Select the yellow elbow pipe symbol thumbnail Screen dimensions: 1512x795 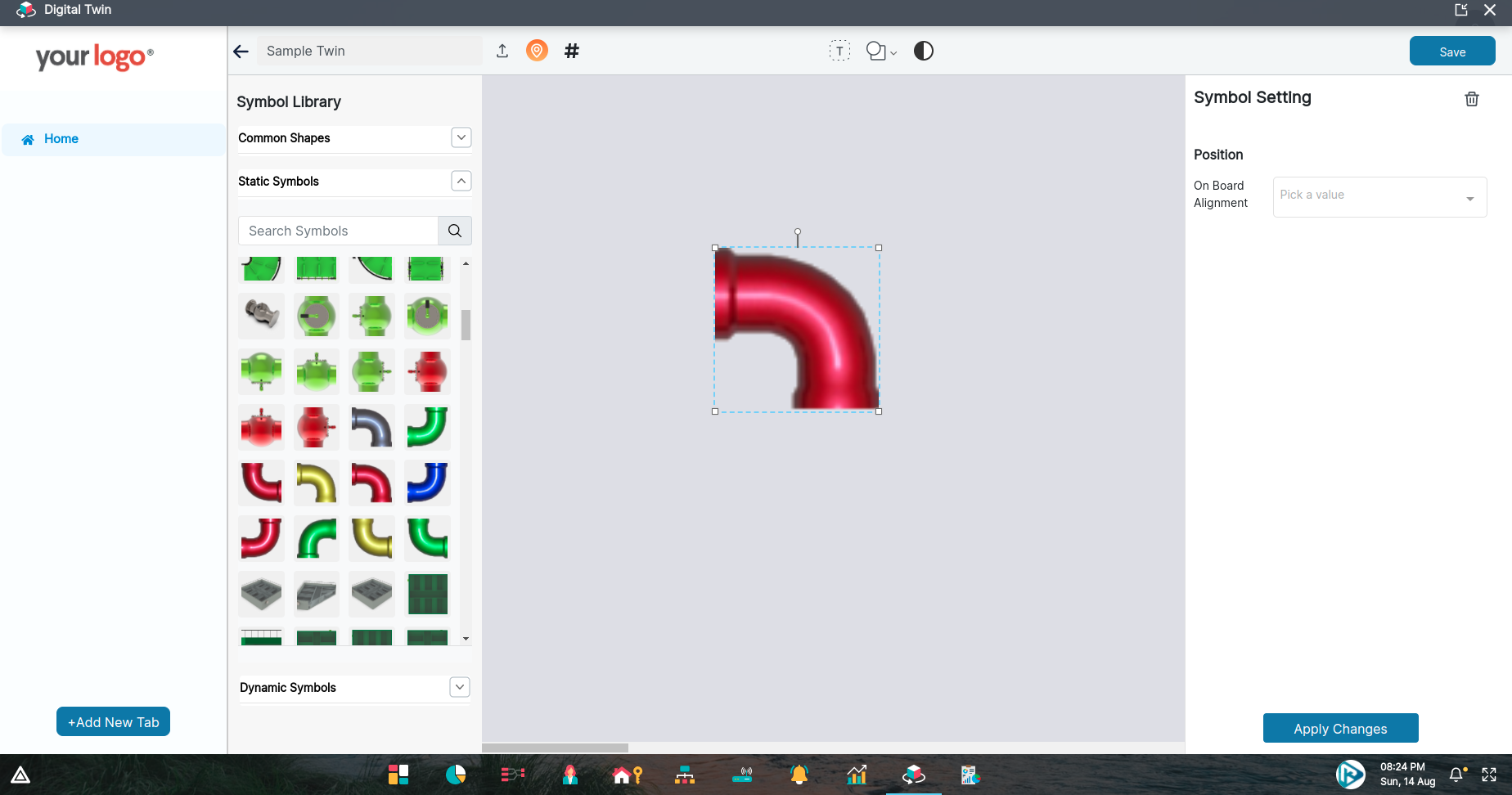click(x=317, y=483)
